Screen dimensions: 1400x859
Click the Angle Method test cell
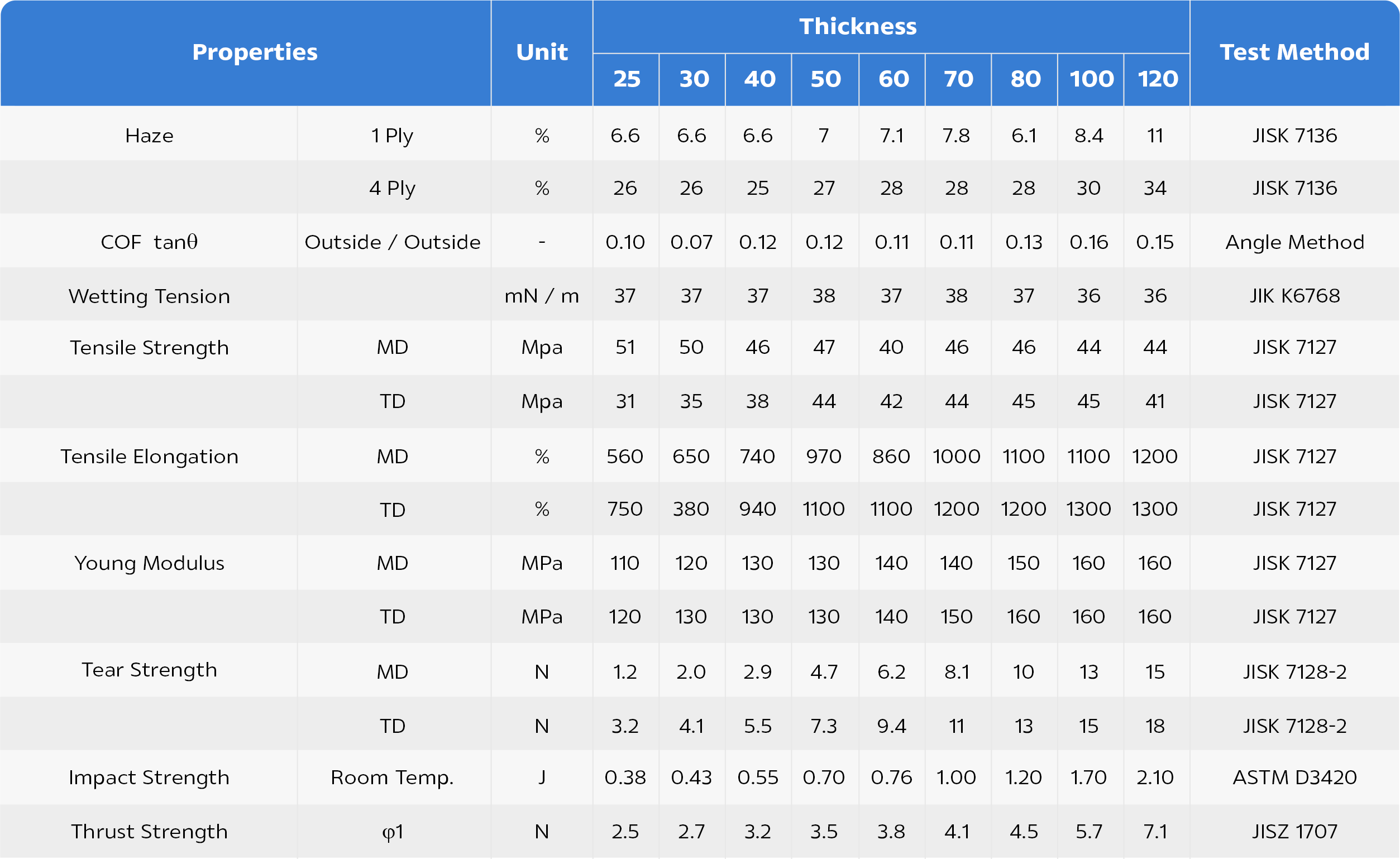(1294, 242)
